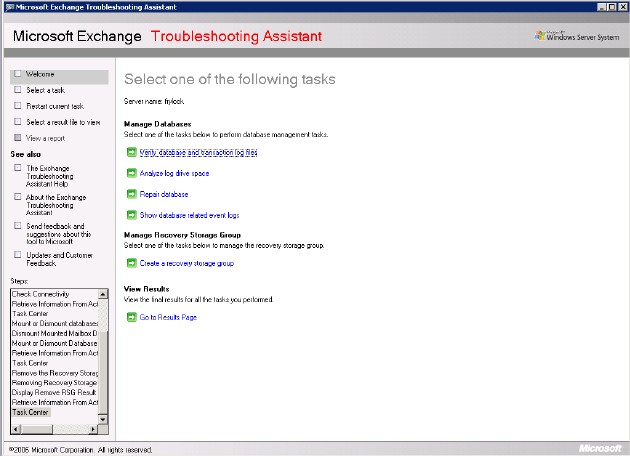Click the vertical scrollbar thumb in Steps list
Viewport: 630px width, 456px height.
[x=103, y=373]
